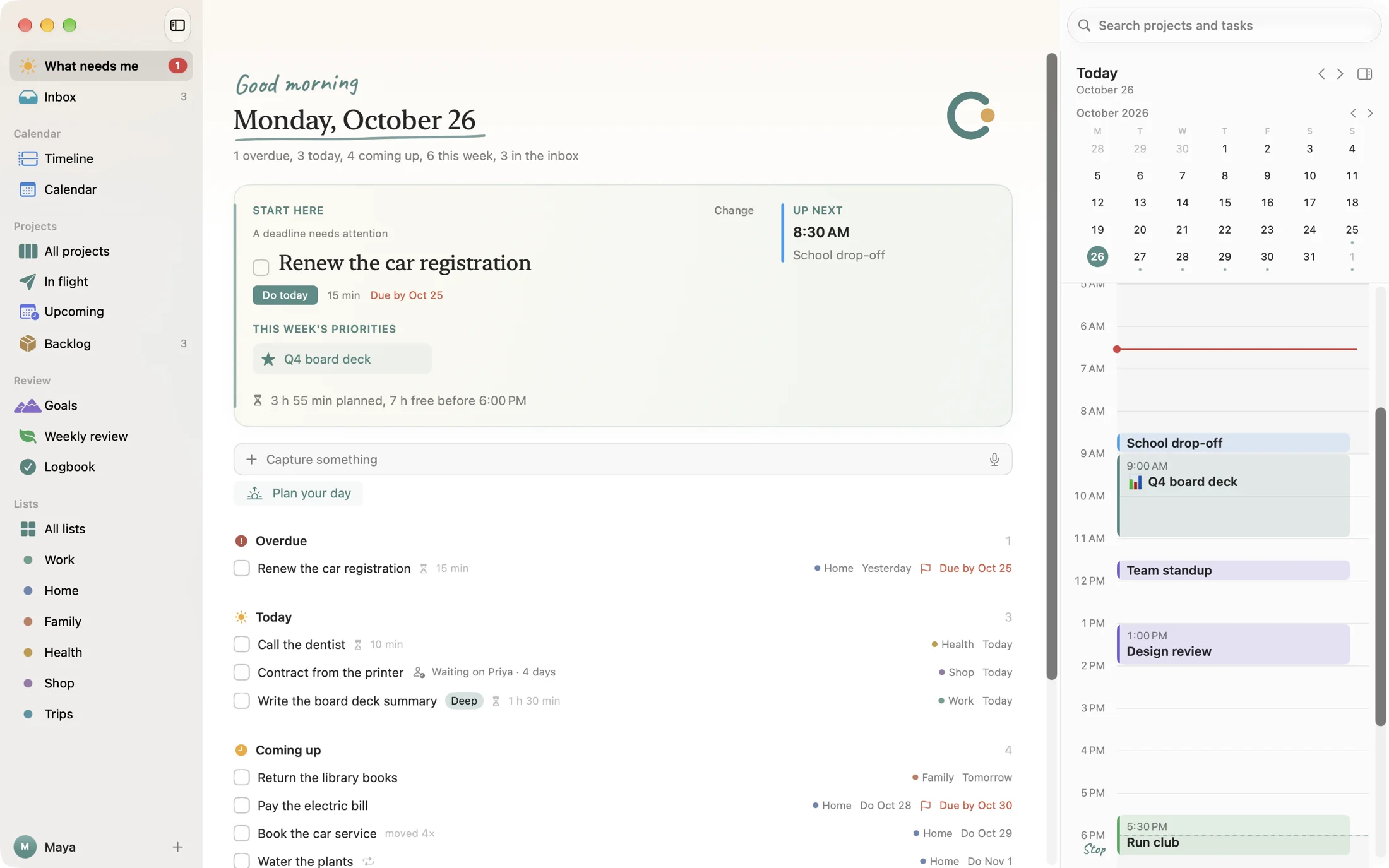Click the current-time red marker in timeline
This screenshot has width=1389, height=868.
tap(1116, 349)
